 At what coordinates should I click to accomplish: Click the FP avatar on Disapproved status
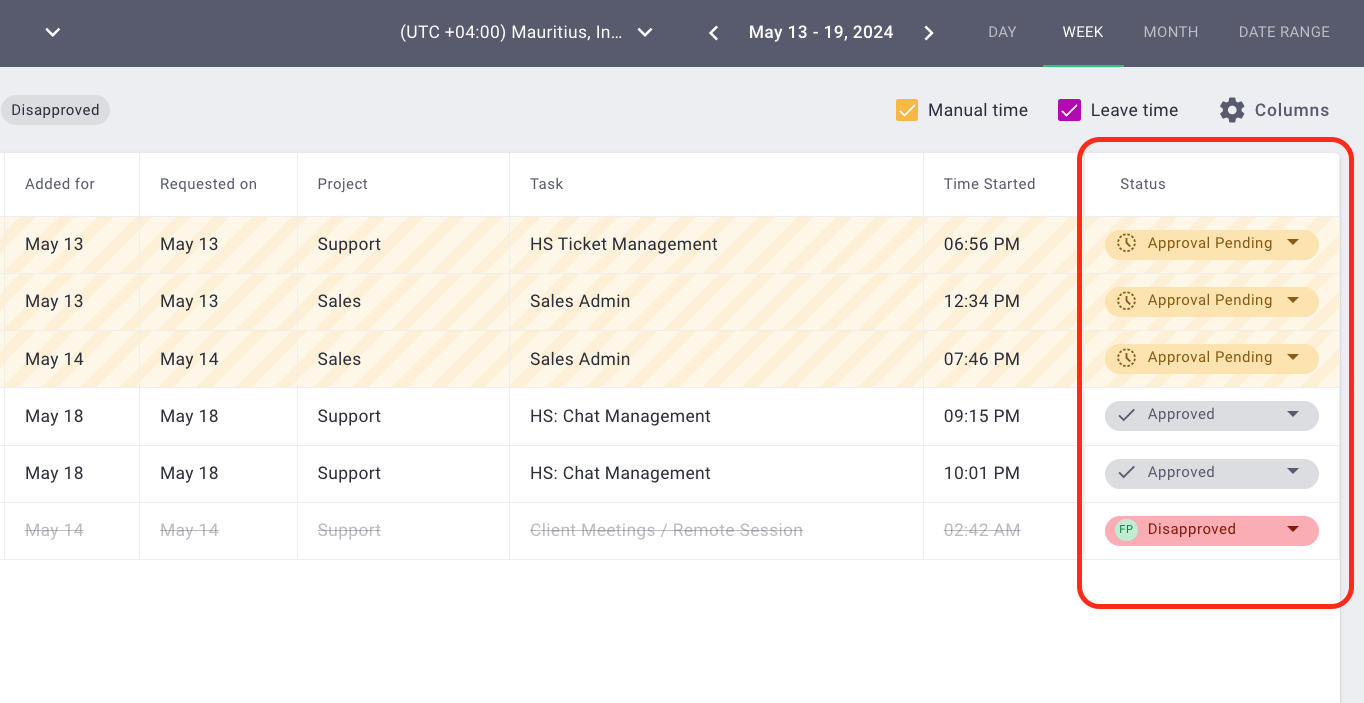pos(1127,530)
